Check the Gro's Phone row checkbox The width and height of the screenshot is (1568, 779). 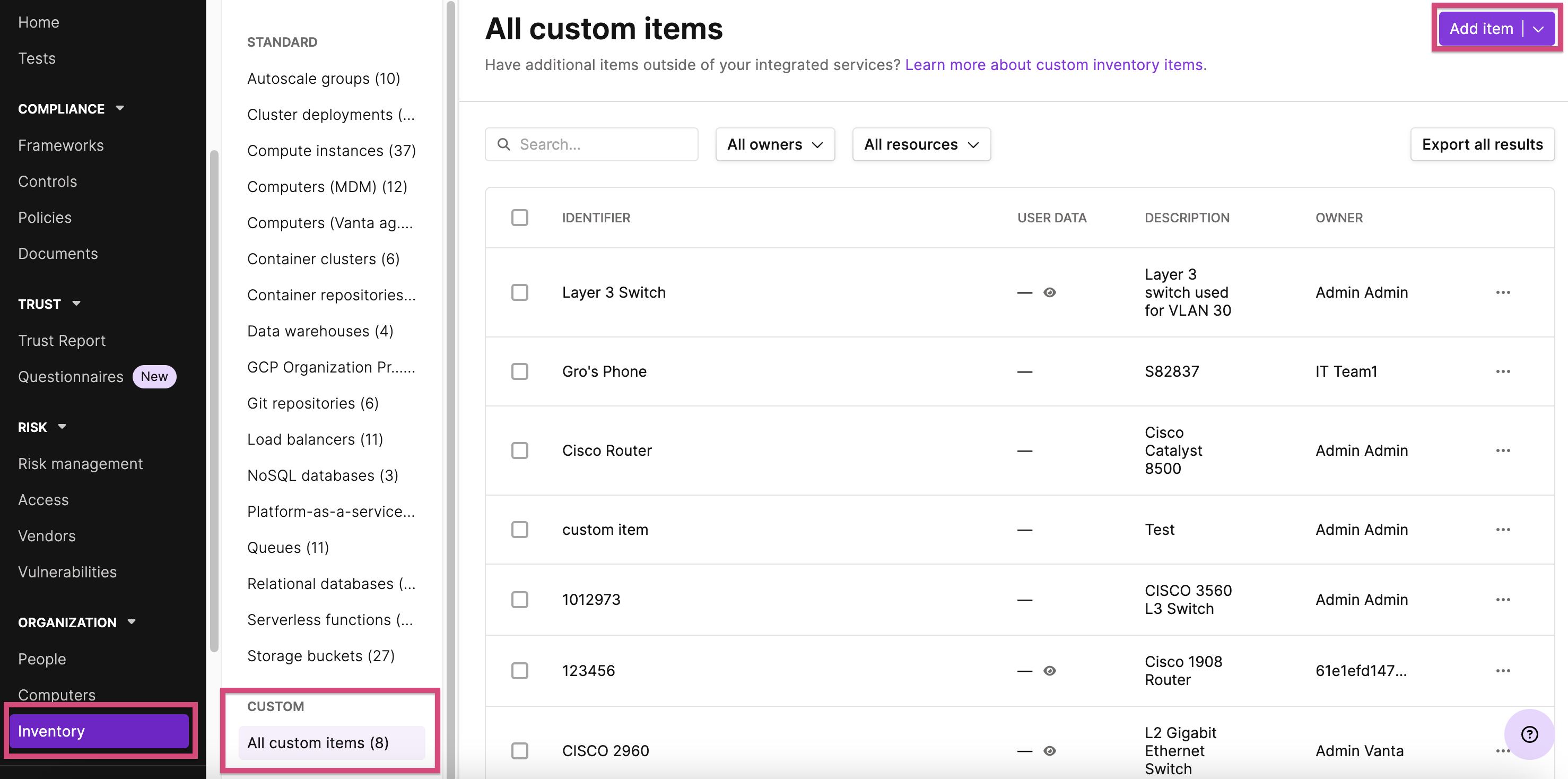click(519, 371)
